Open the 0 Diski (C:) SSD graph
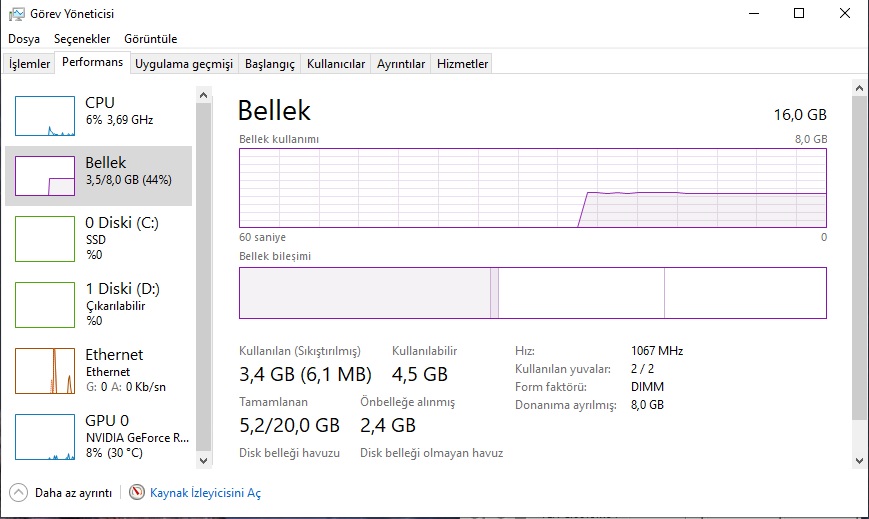The height and width of the screenshot is (519, 869). 45,239
